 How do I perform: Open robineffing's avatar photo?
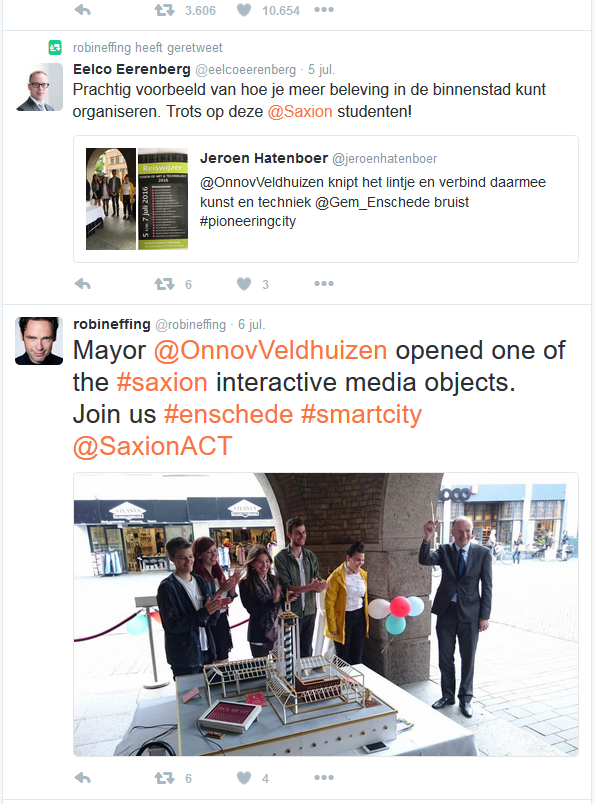point(39,341)
